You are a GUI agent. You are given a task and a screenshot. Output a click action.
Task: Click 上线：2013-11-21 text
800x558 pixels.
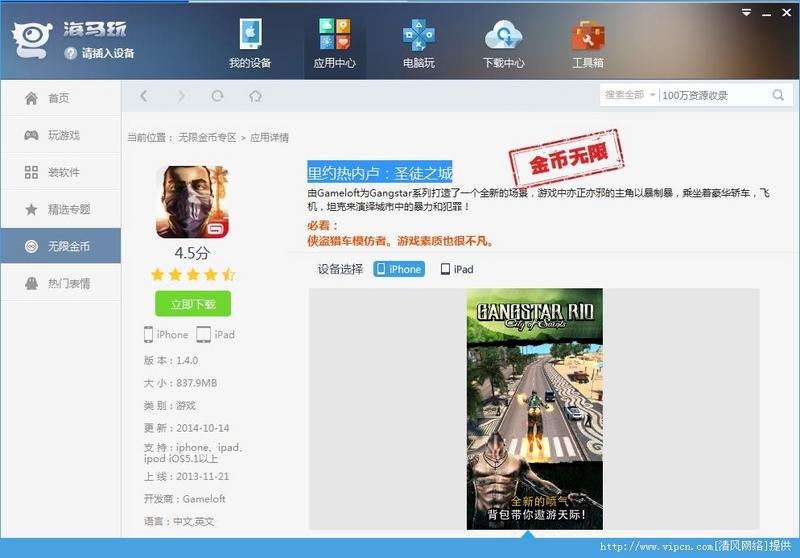186,476
